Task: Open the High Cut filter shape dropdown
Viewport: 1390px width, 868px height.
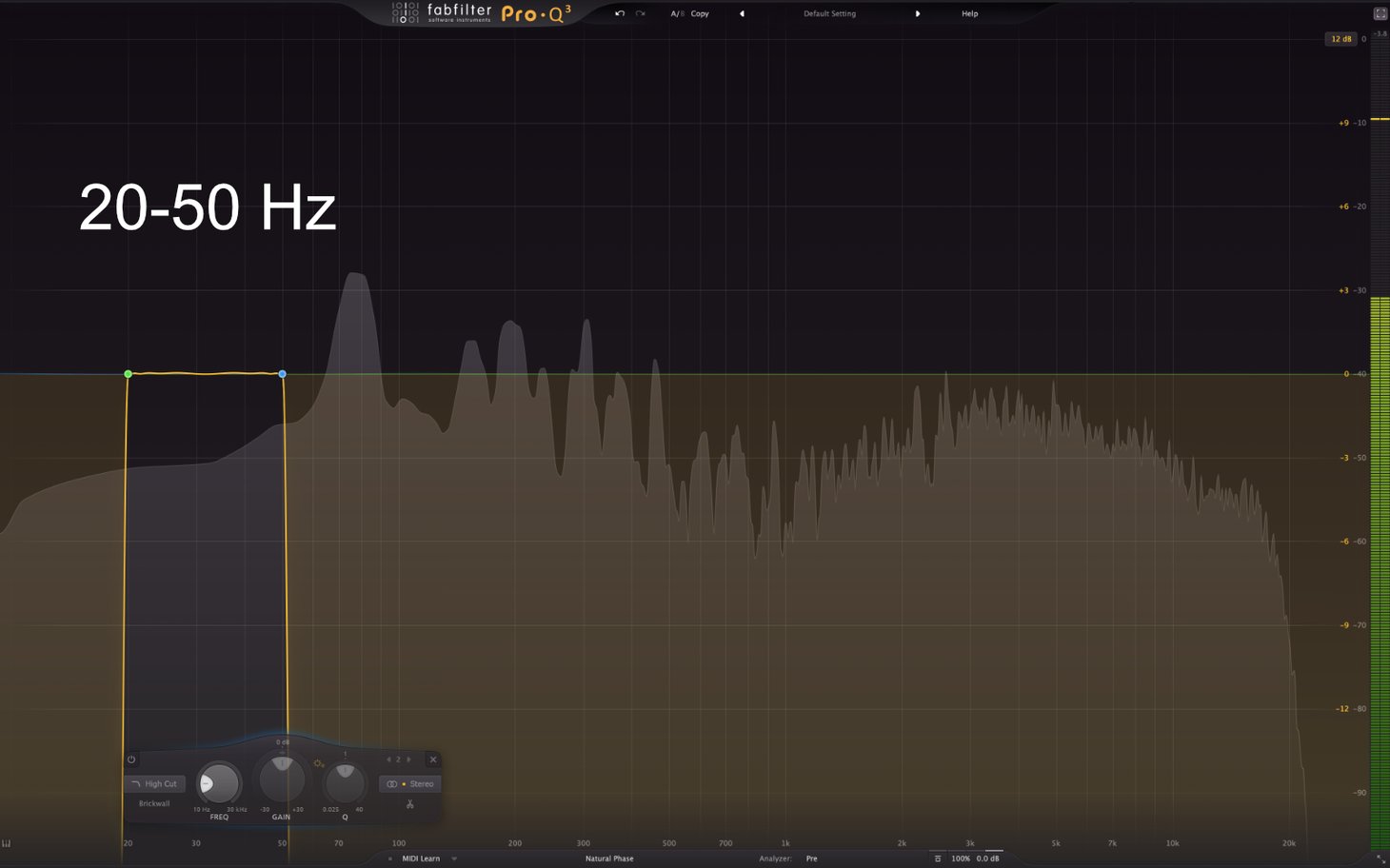Action: pyautogui.click(x=154, y=784)
